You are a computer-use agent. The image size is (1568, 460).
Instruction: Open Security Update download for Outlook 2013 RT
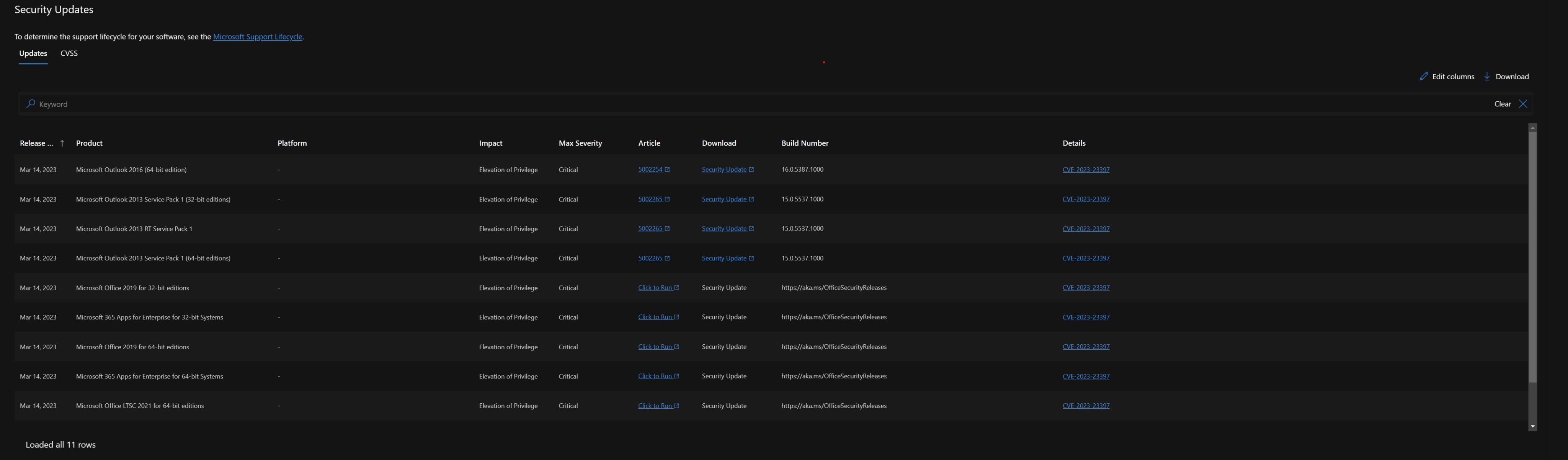click(724, 229)
